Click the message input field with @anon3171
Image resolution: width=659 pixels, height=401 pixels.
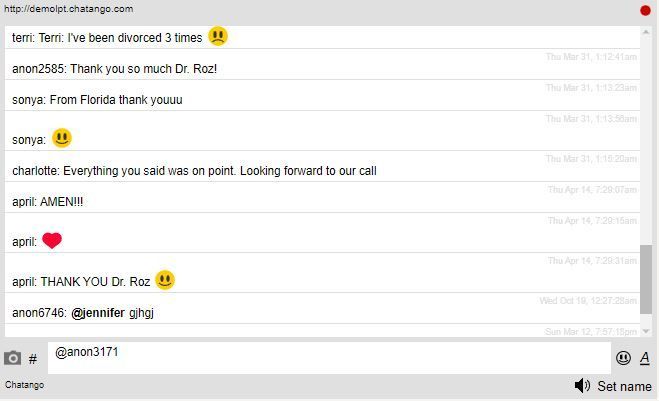click(329, 358)
